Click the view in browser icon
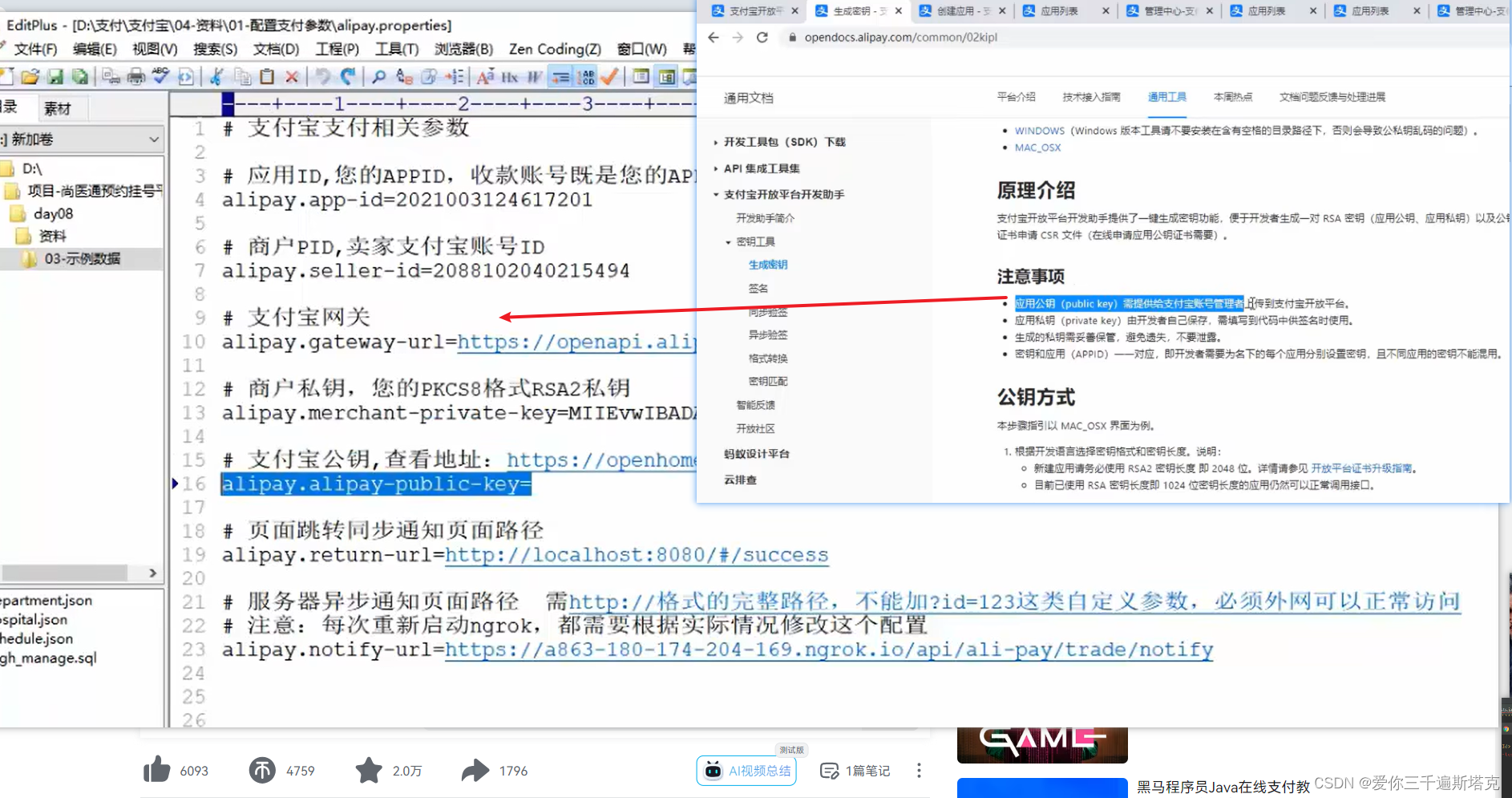This screenshot has width=1512, height=798. point(186,77)
